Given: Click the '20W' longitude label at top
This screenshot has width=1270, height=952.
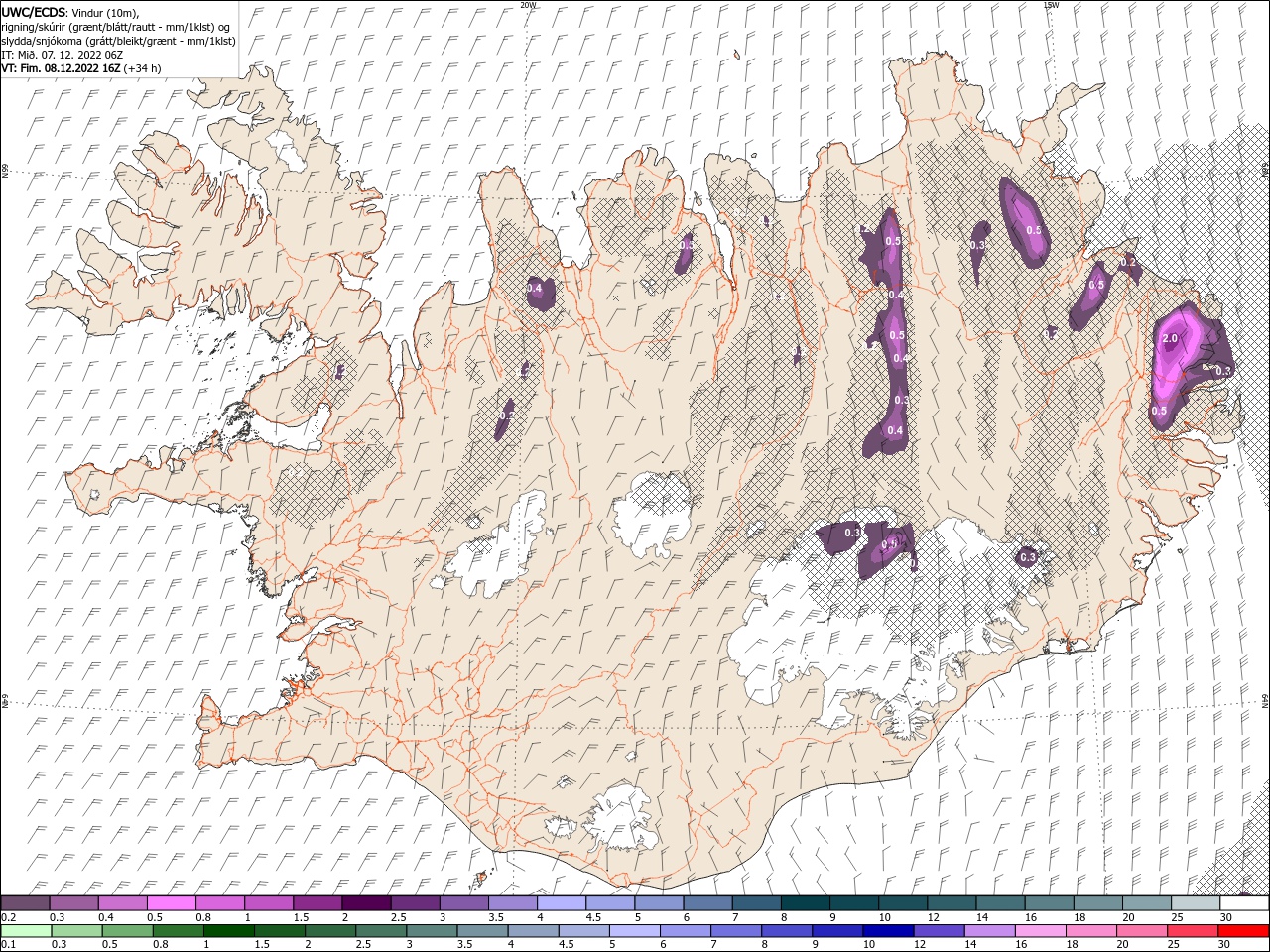Looking at the screenshot, I should point(528,5).
